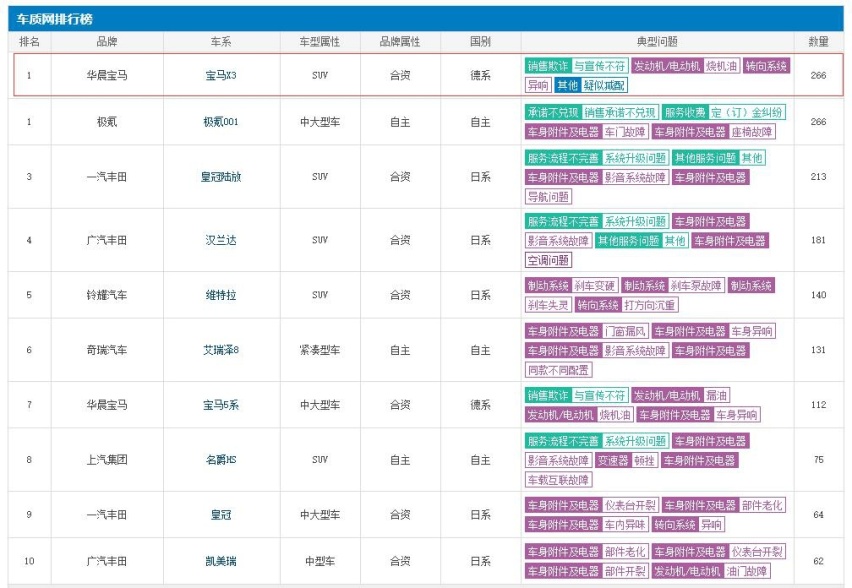Select brand 极氪 in the brand column
This screenshot has width=852, height=588.
coord(106,122)
